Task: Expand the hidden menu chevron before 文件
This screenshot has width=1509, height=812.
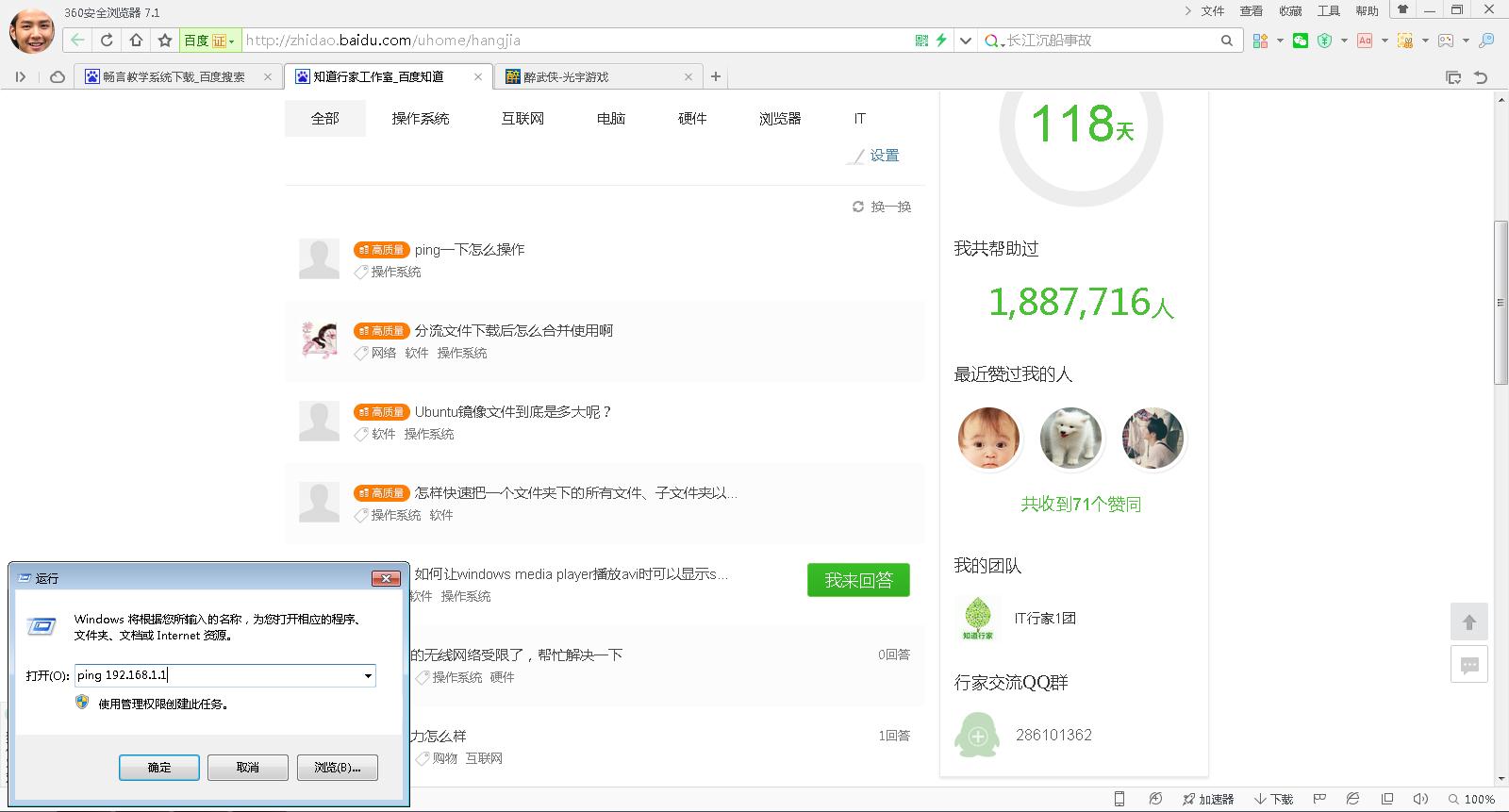Action: [x=1187, y=11]
